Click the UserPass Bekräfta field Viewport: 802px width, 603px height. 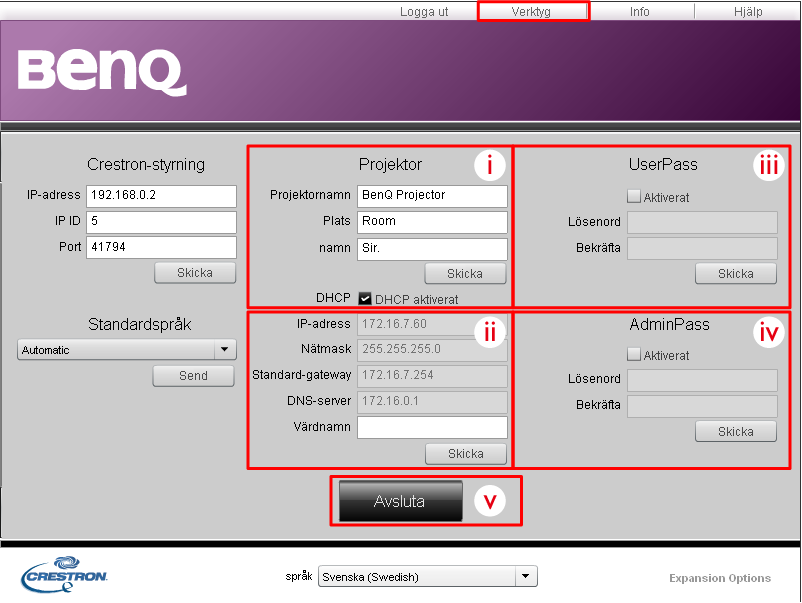pyautogui.click(x=702, y=248)
